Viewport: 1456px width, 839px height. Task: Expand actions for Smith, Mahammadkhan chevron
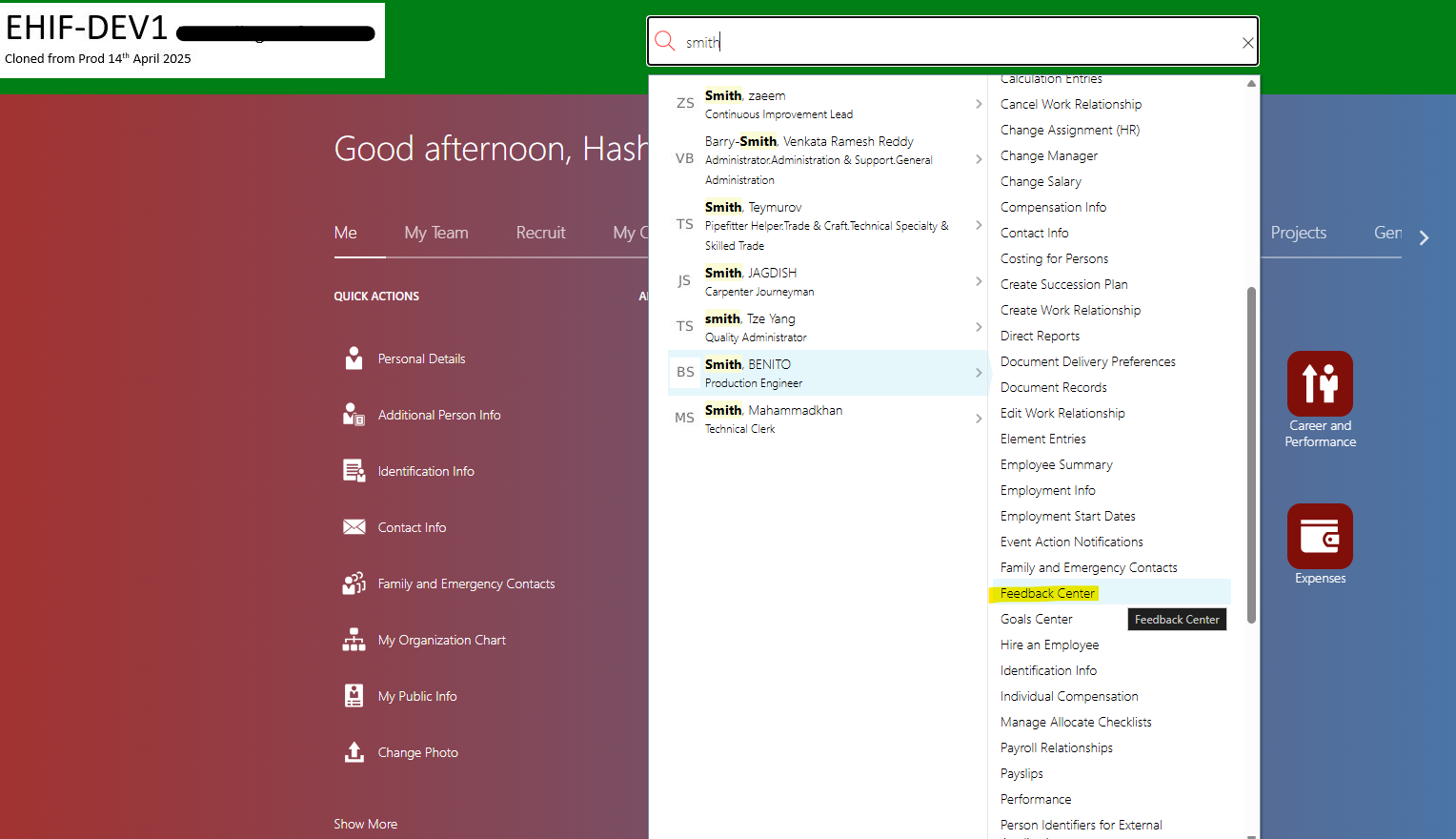click(979, 419)
